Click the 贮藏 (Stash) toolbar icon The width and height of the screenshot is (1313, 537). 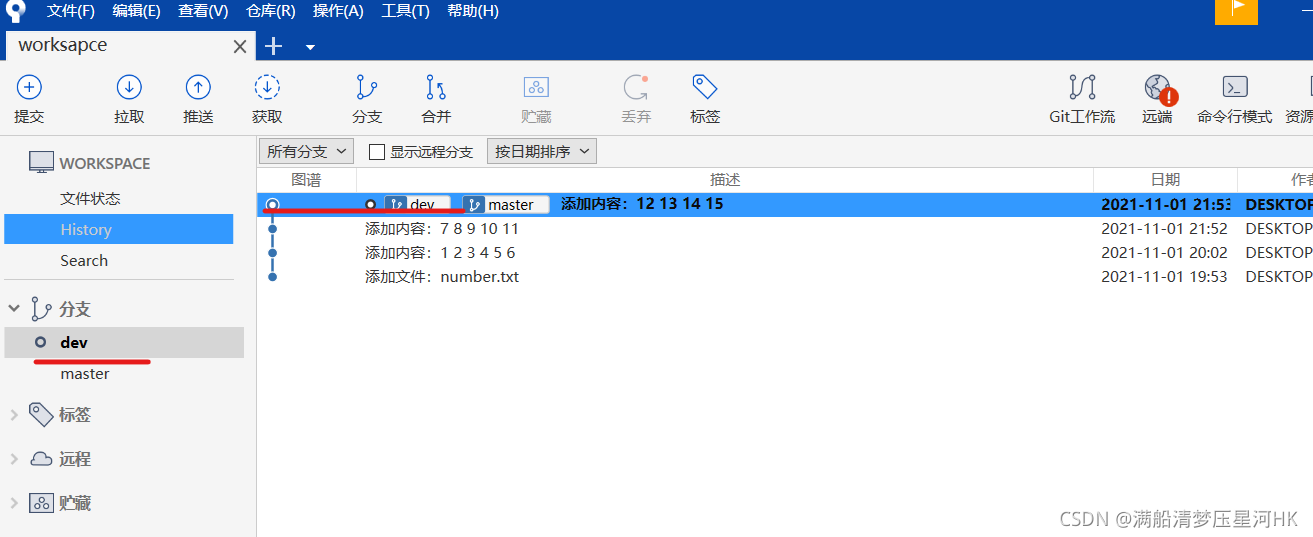(x=536, y=87)
